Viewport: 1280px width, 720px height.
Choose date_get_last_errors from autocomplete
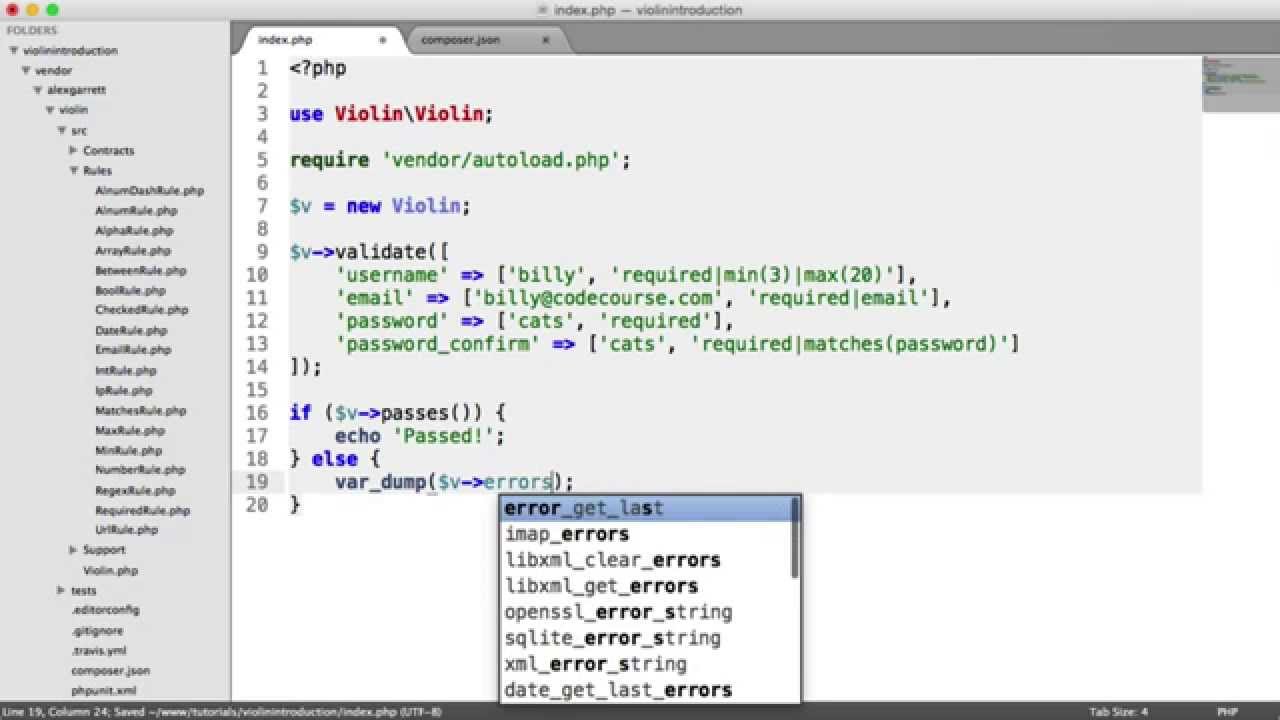click(647, 690)
